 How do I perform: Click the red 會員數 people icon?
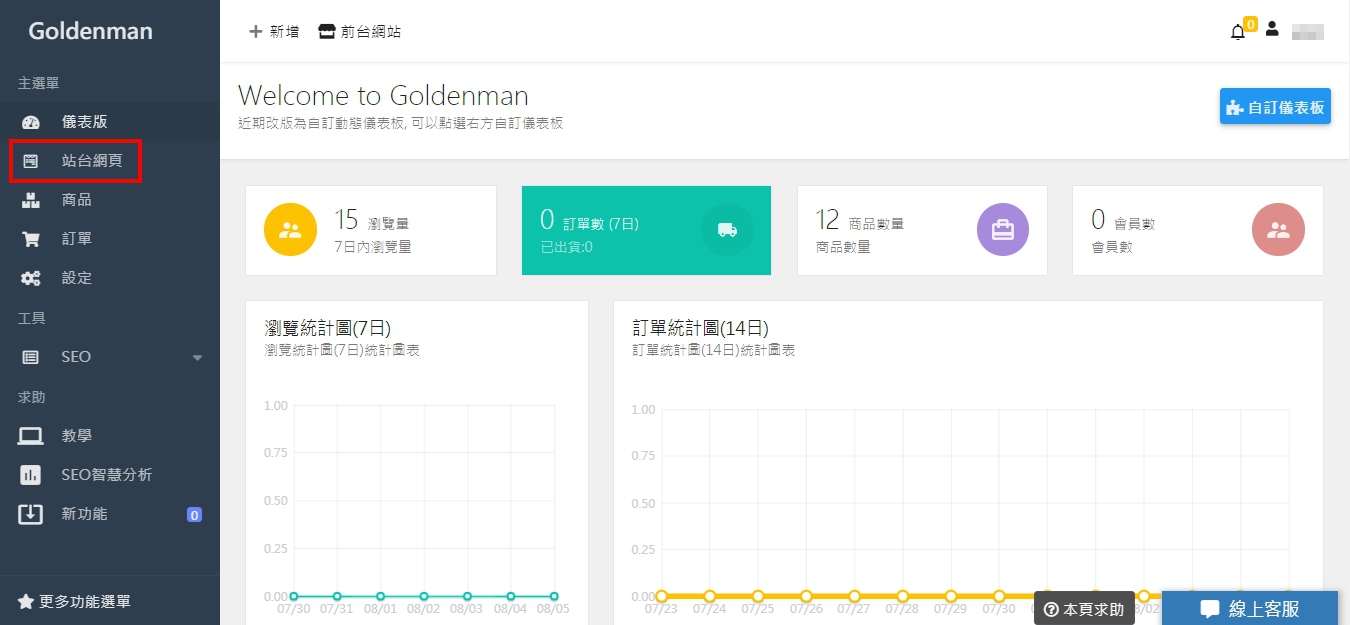point(1278,230)
